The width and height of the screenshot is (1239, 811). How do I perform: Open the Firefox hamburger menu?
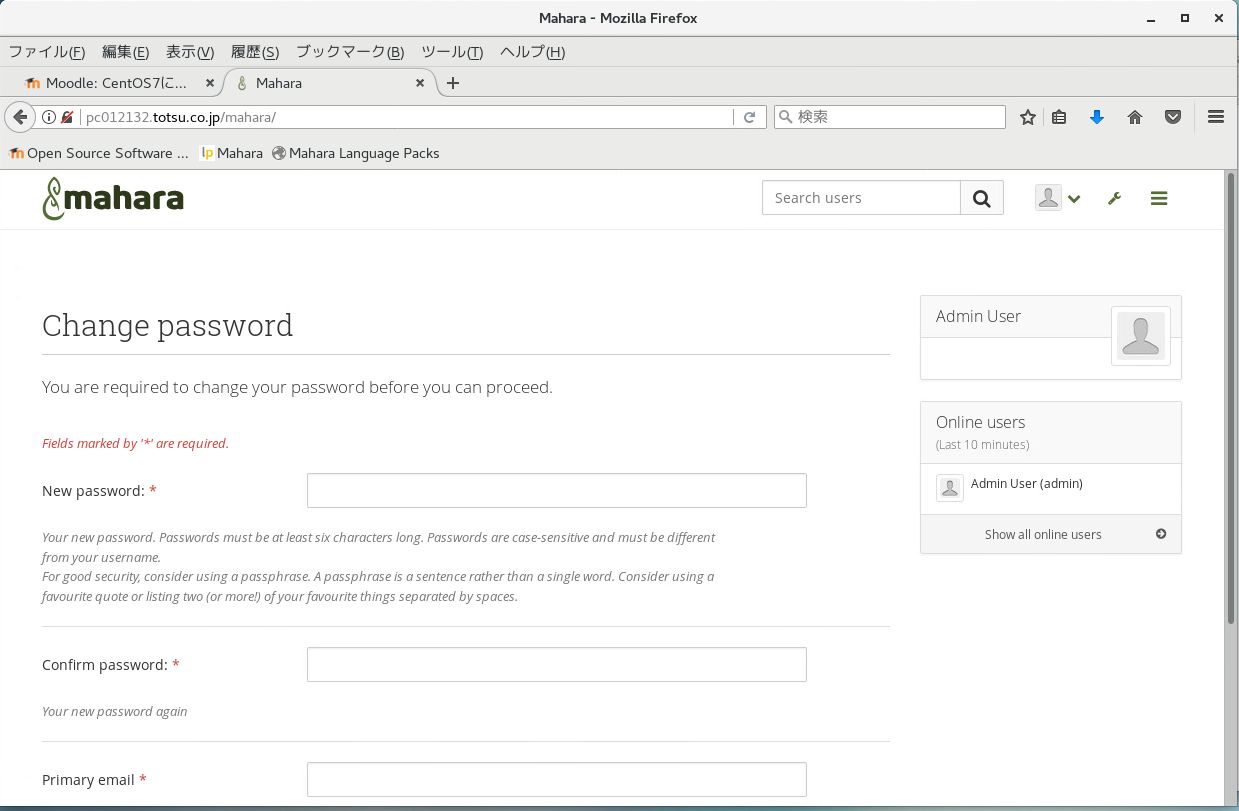coord(1216,117)
